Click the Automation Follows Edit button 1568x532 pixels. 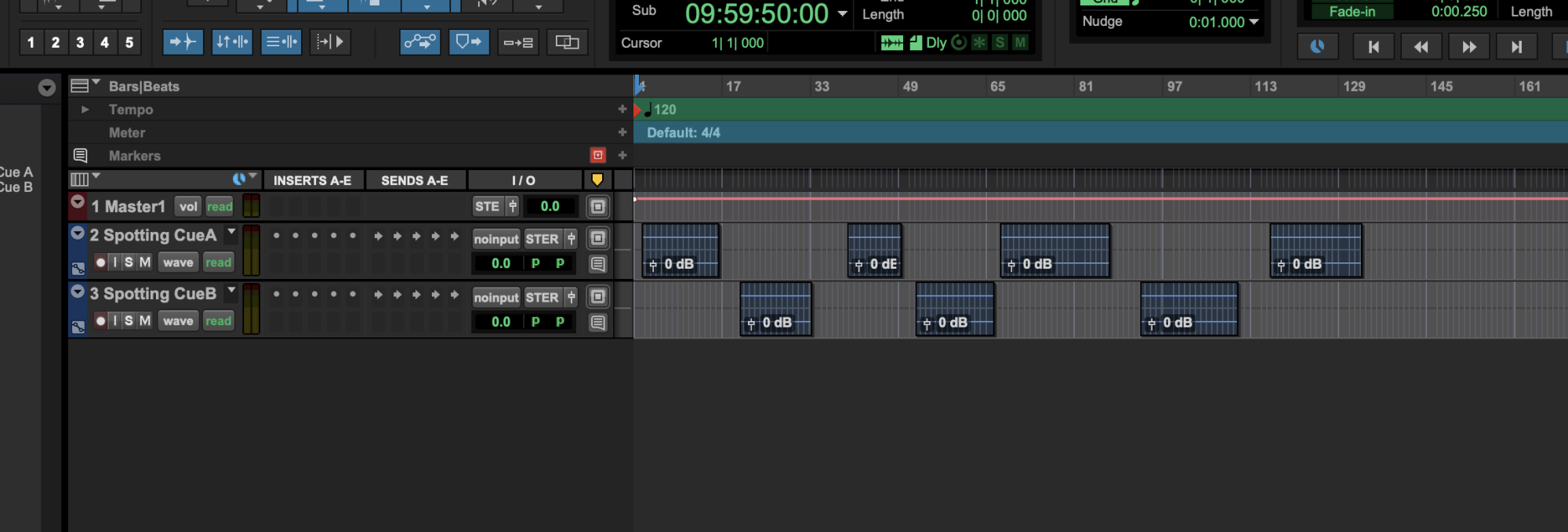coord(420,42)
